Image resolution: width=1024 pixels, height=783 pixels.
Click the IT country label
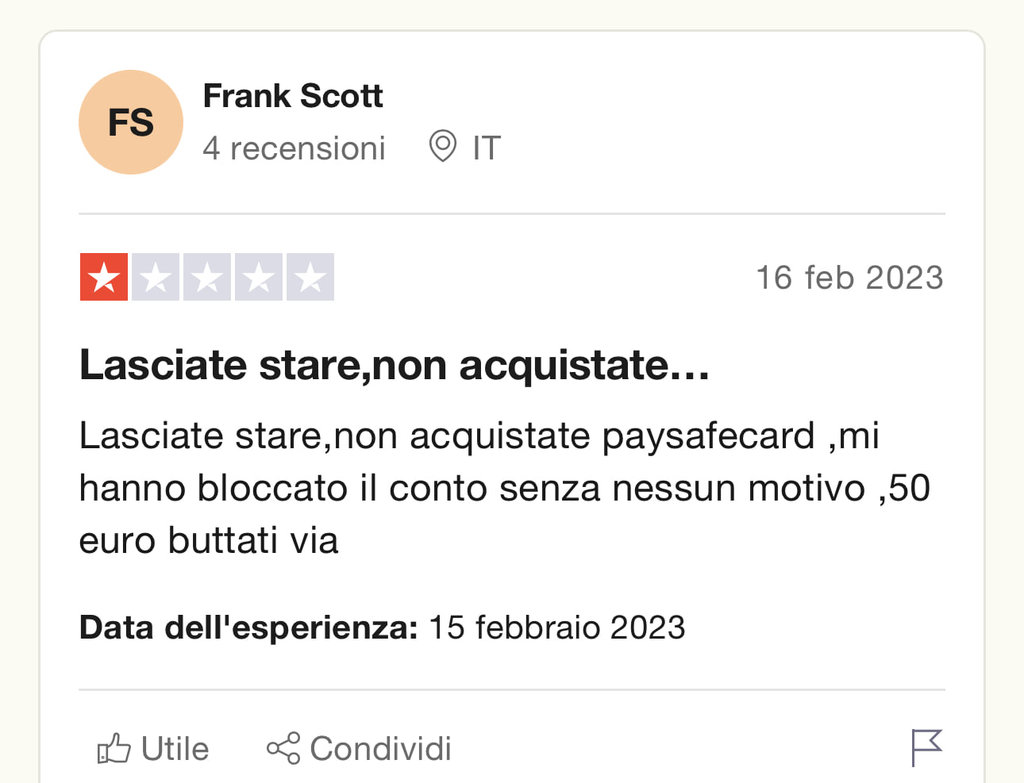[486, 148]
